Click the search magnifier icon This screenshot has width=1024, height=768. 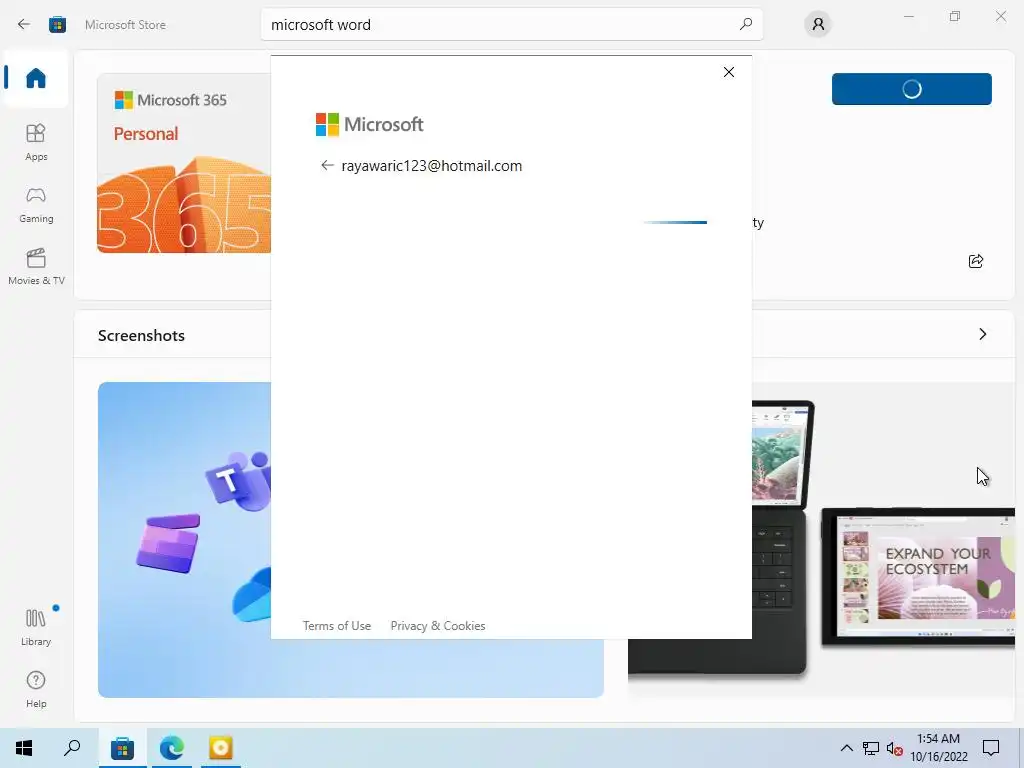pos(745,24)
